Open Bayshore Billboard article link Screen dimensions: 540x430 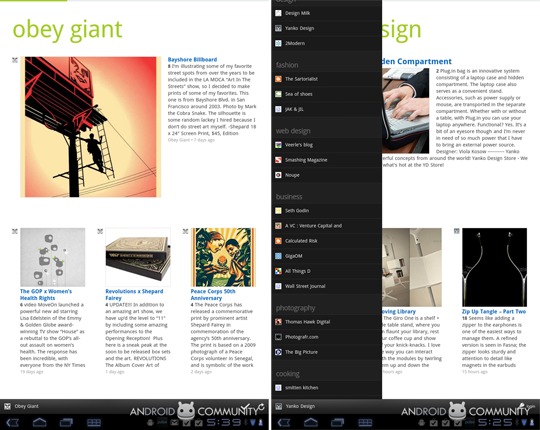(192, 60)
